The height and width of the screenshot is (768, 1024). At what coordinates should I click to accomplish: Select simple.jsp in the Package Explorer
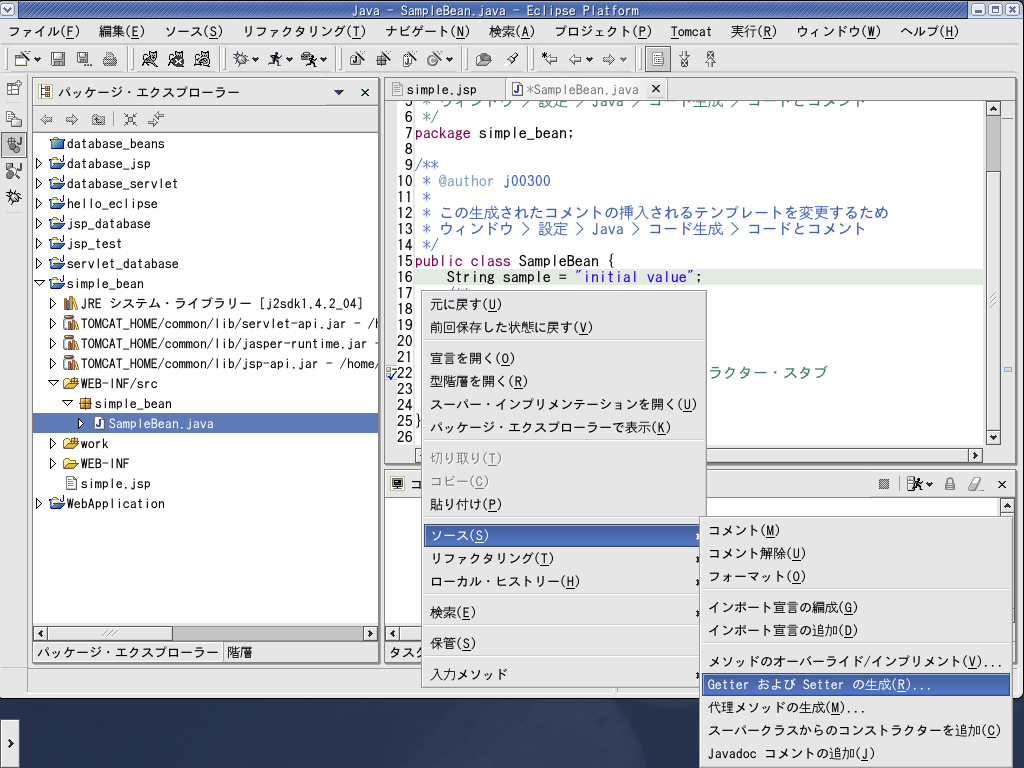116,483
